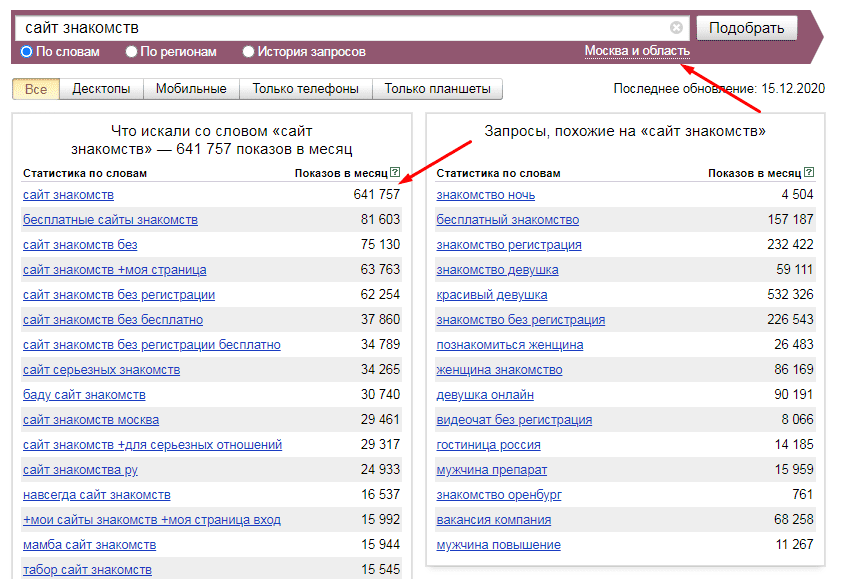This screenshot has width=848, height=579.
Task: Select the 'По регионам' radio option
Action: pyautogui.click(x=131, y=52)
